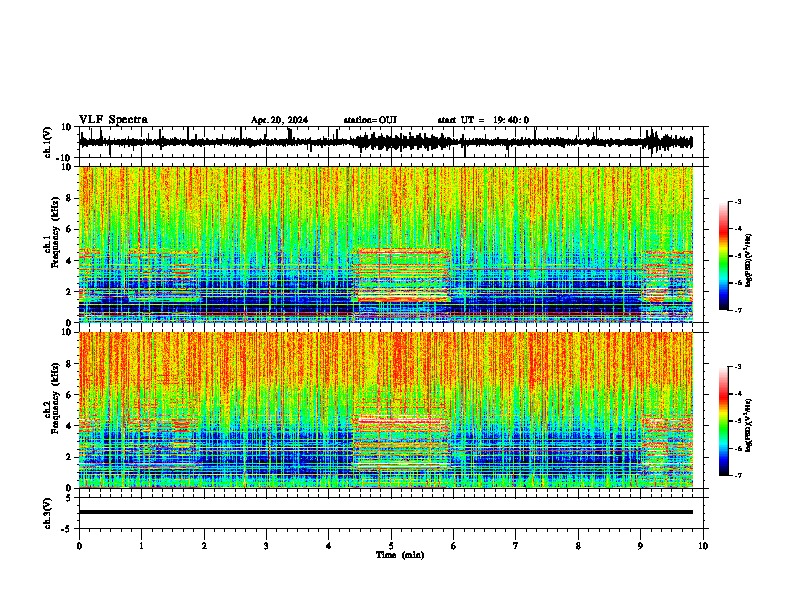Image resolution: width=792 pixels, height=612 pixels.
Task: Click the time-axis tick label "0"
Action: (x=79, y=546)
